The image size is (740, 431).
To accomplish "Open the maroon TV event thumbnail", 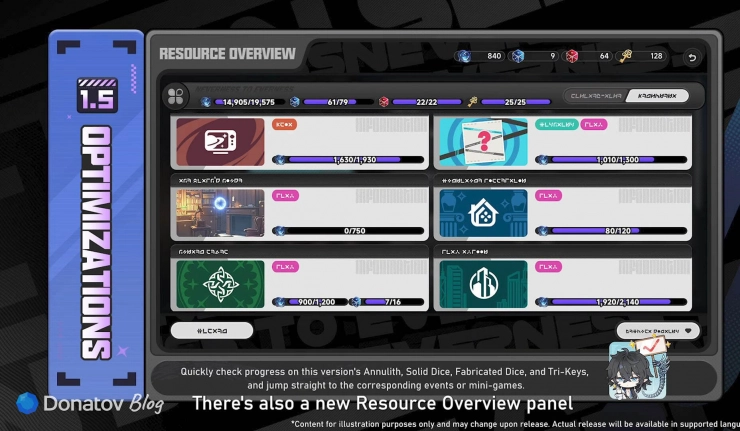I will click(x=220, y=142).
